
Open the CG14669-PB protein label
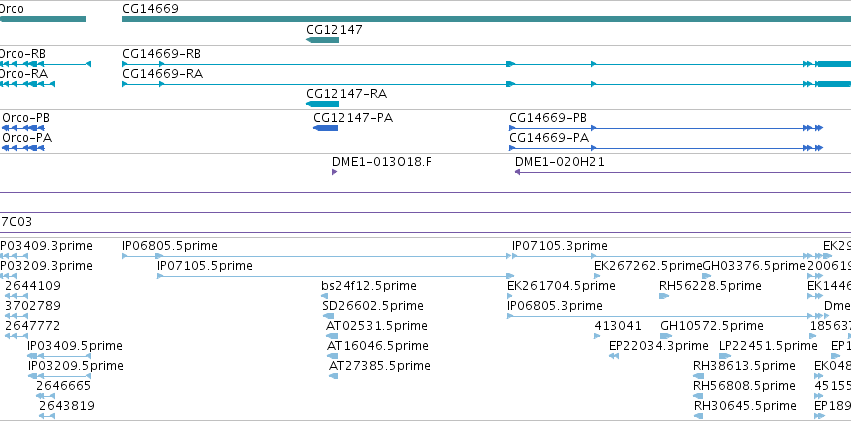[548, 118]
